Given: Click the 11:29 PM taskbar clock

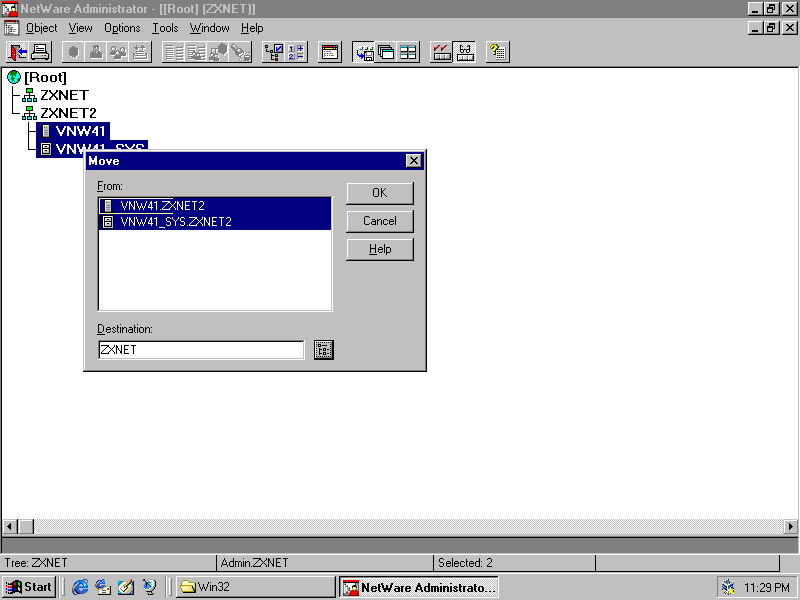Looking at the screenshot, I should click(767, 588).
